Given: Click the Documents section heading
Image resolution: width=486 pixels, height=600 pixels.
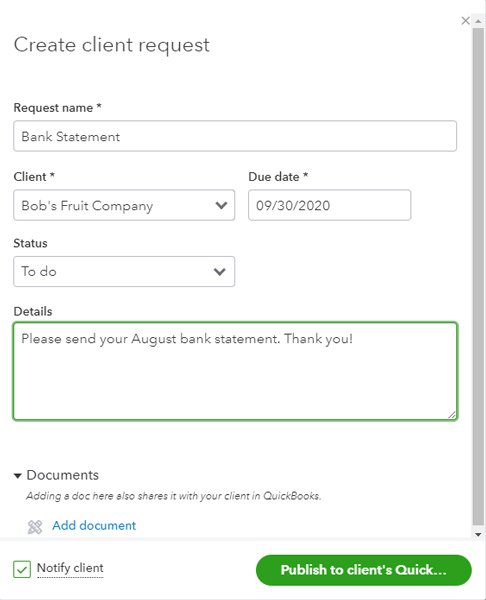Looking at the screenshot, I should click(x=62, y=475).
